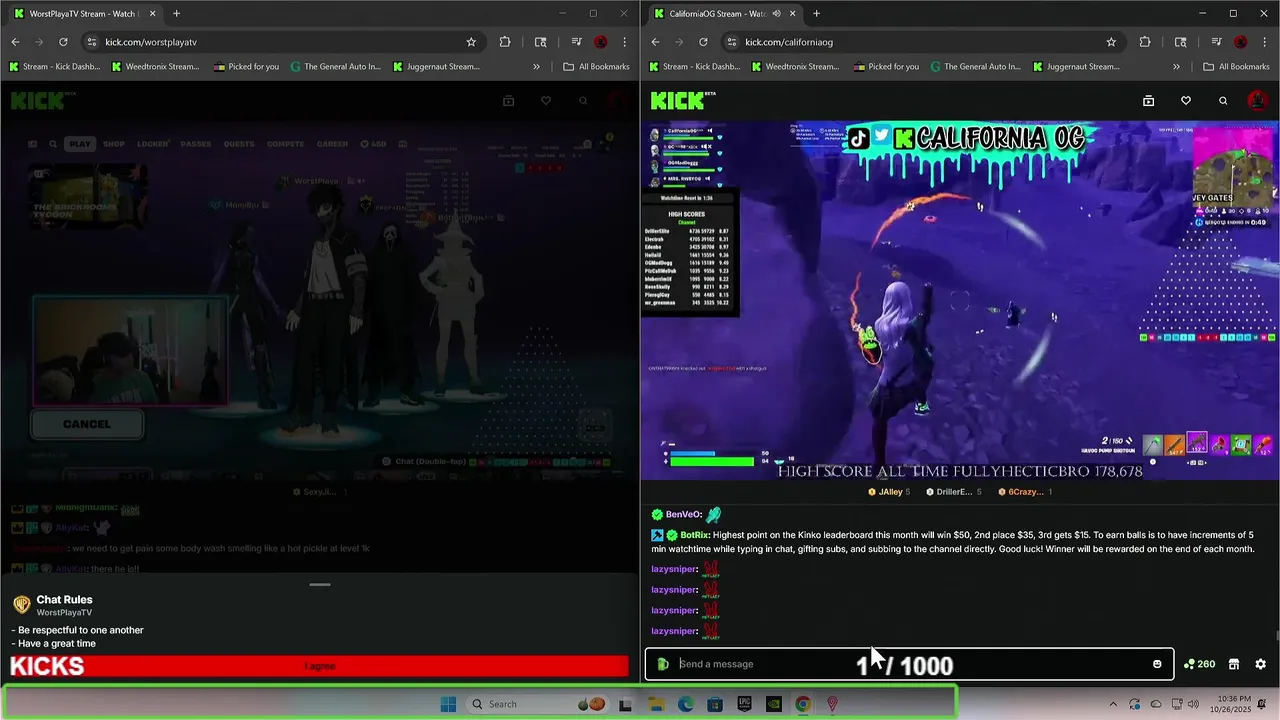Open a new tab in the CaliforniaOG window
The width and height of the screenshot is (1280, 720).
pyautogui.click(x=816, y=14)
